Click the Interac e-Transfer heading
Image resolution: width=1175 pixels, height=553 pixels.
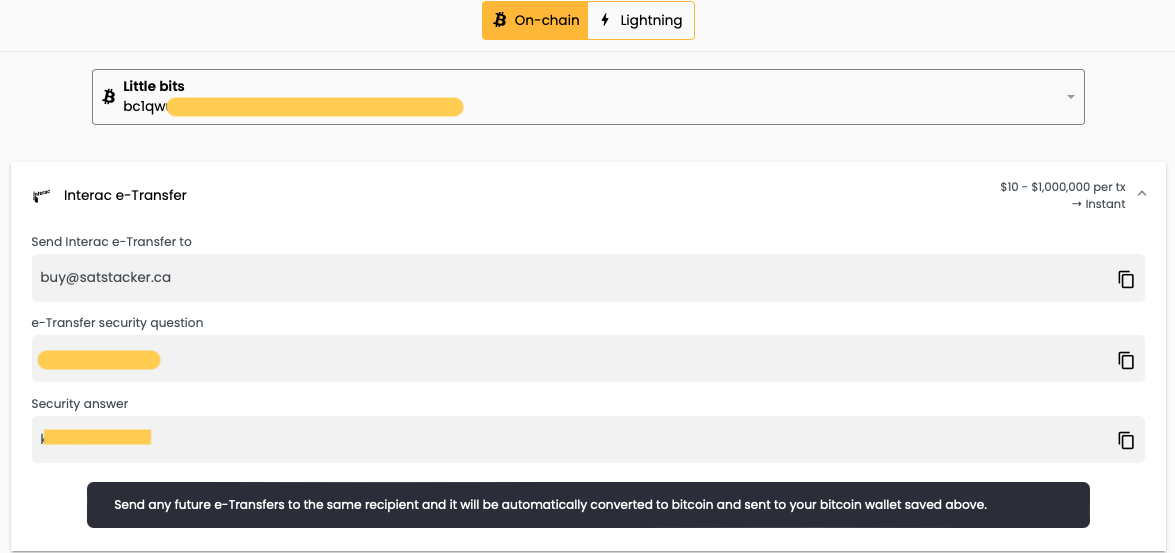pyautogui.click(x=125, y=195)
